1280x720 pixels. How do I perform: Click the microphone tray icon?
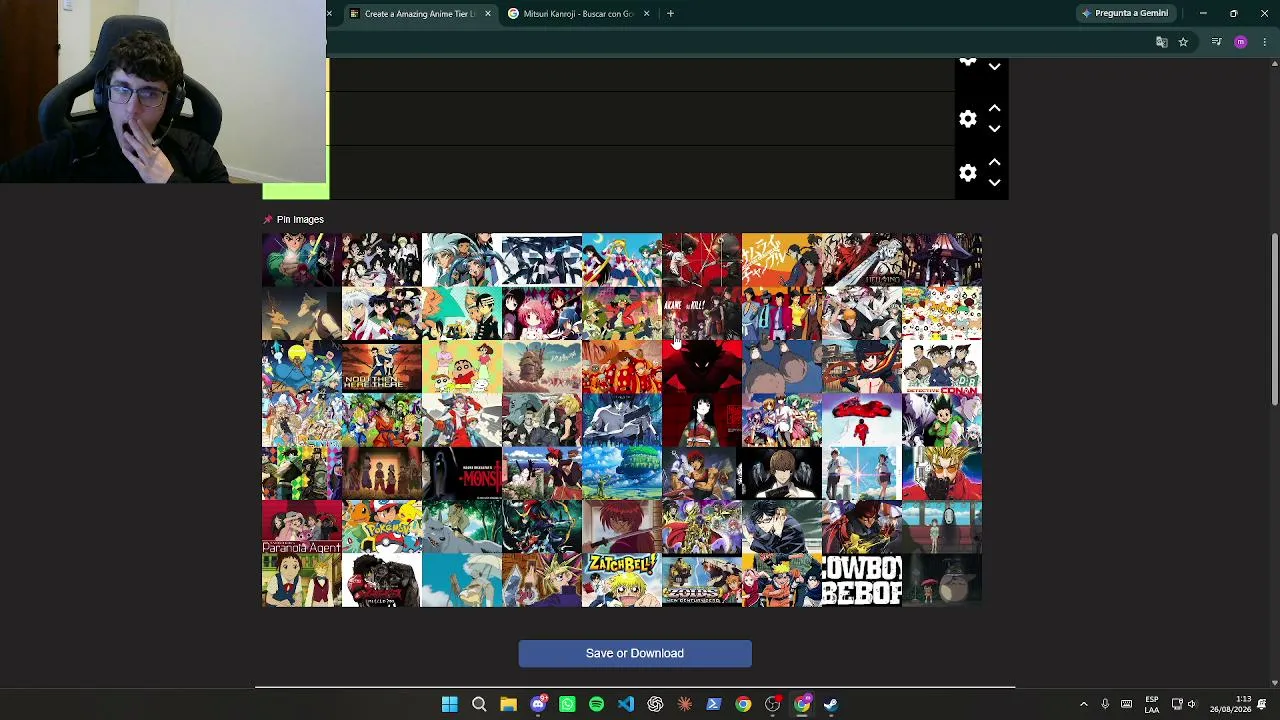click(x=1105, y=704)
